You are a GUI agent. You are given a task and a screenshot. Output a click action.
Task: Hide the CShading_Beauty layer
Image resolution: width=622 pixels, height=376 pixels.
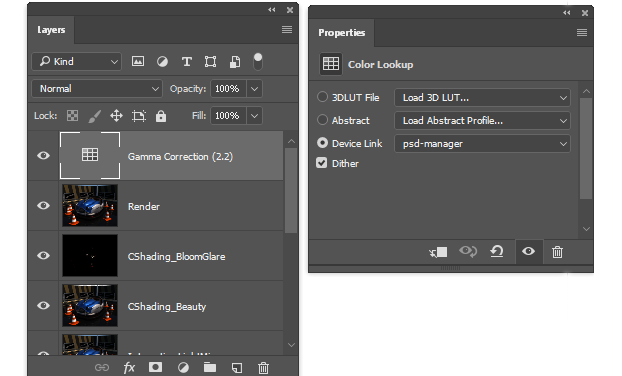coord(43,305)
